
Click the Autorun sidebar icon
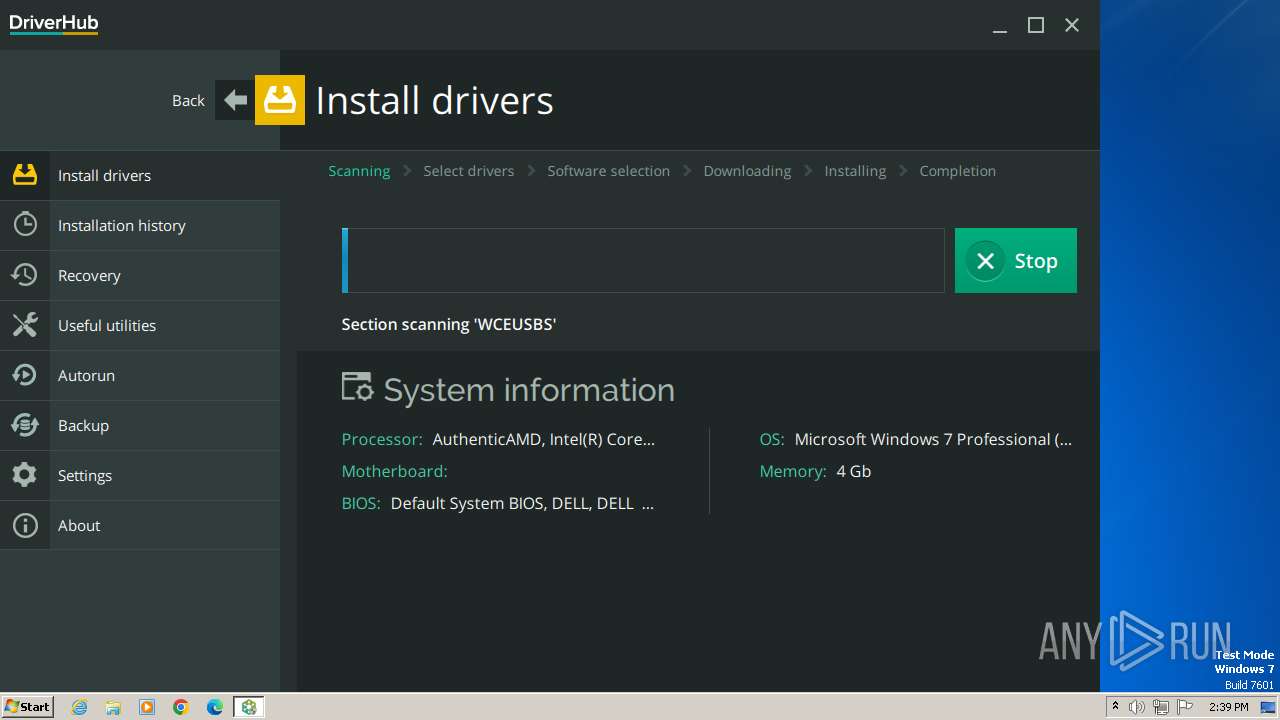coord(25,375)
